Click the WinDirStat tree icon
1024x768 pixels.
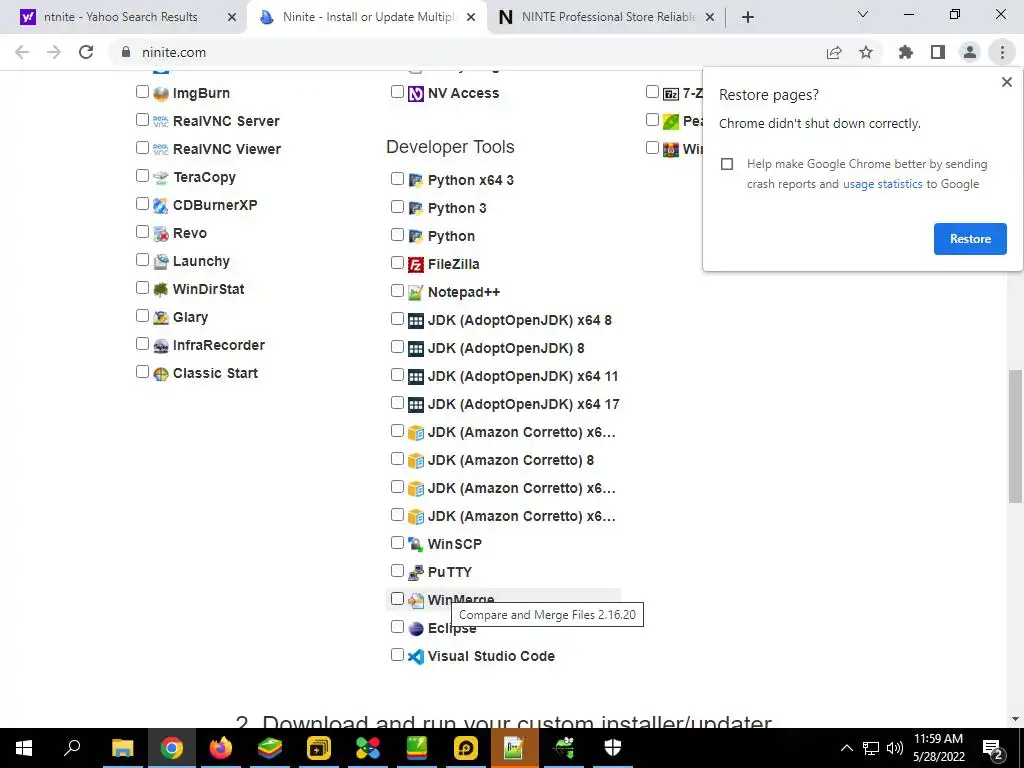[x=161, y=289]
